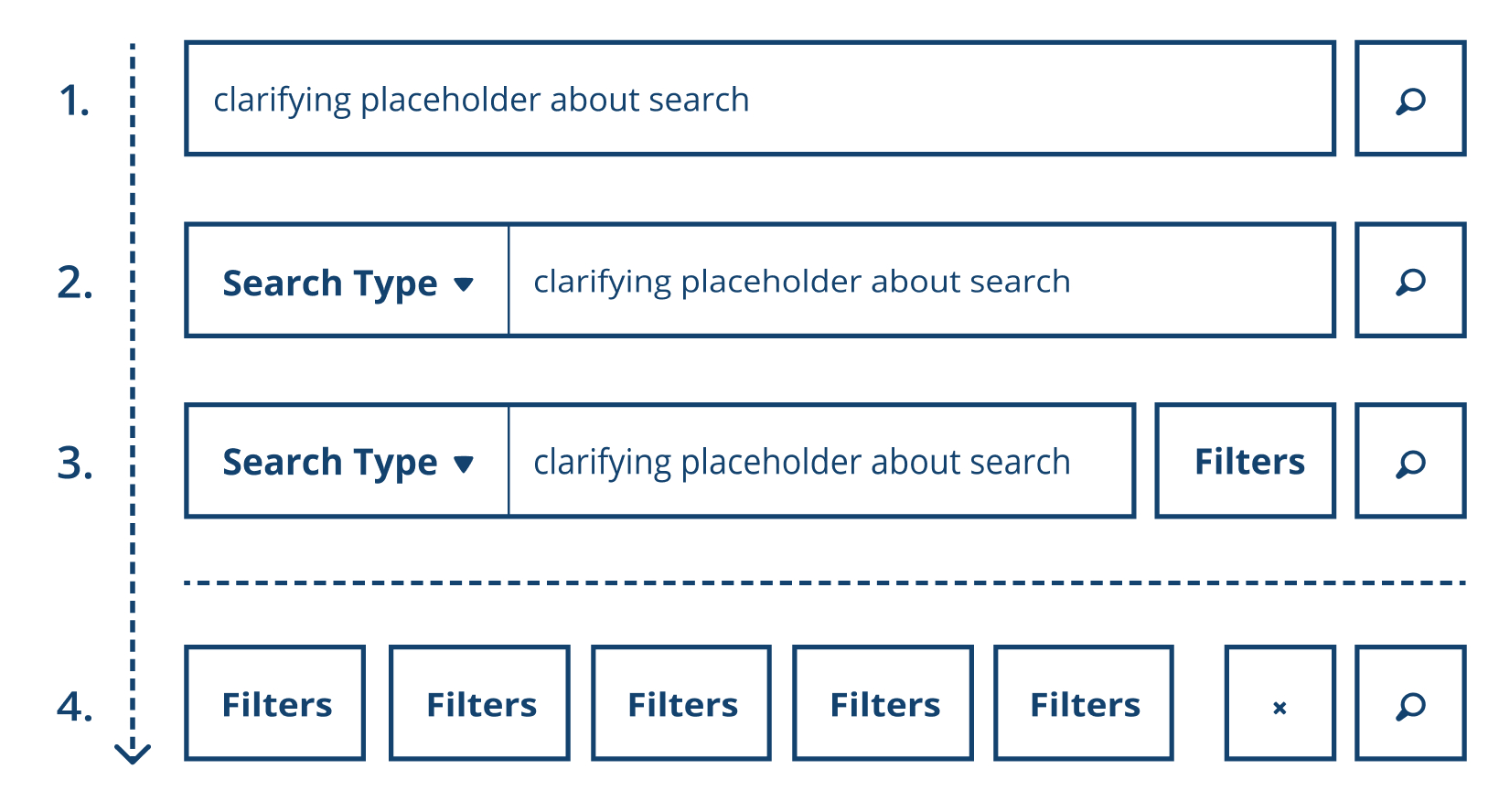
Task: Click the dropdown arrow beside Search Type in row 3
Action: (x=464, y=465)
